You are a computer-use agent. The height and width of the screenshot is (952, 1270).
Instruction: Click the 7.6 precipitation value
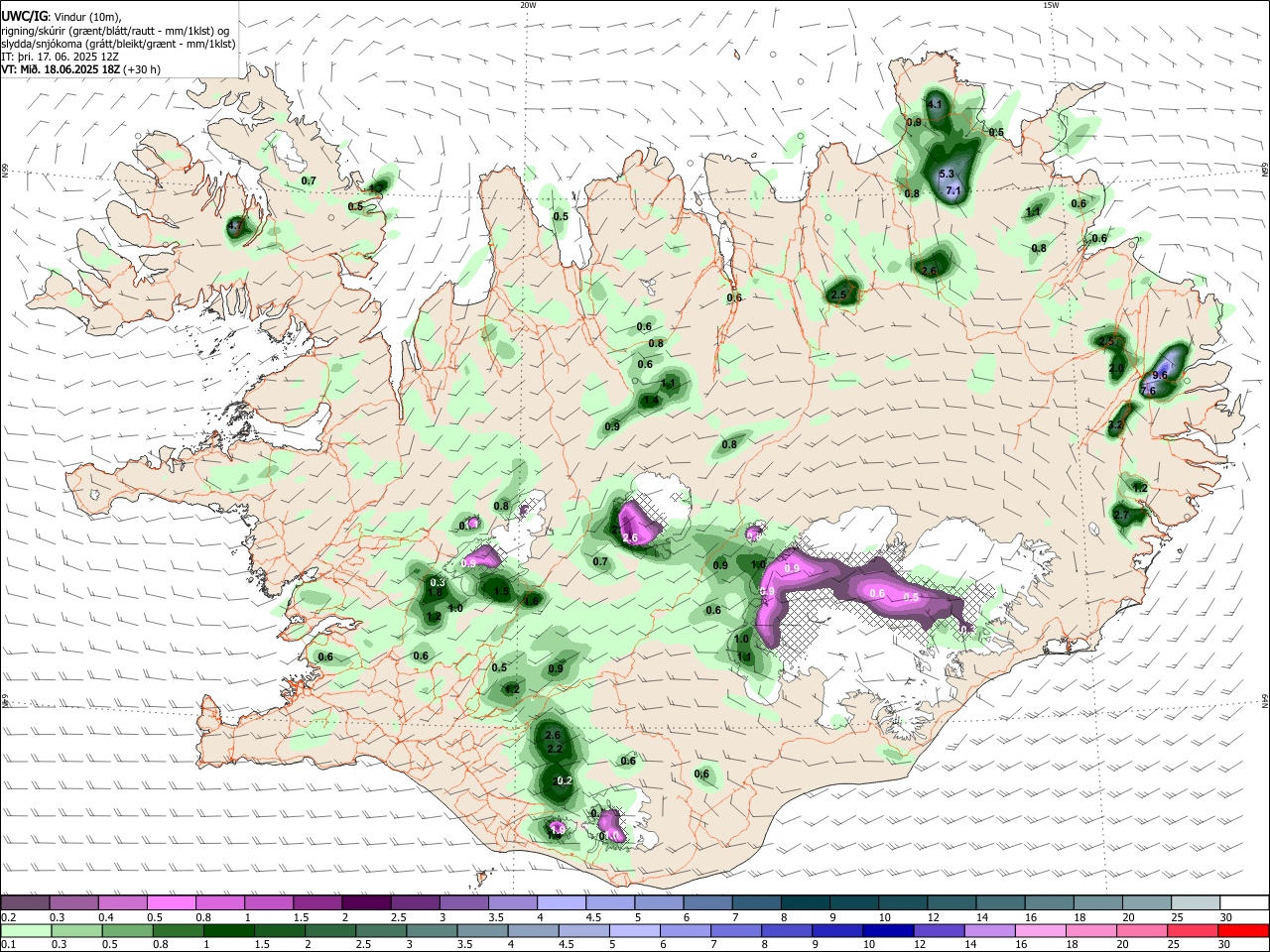pyautogui.click(x=1149, y=392)
